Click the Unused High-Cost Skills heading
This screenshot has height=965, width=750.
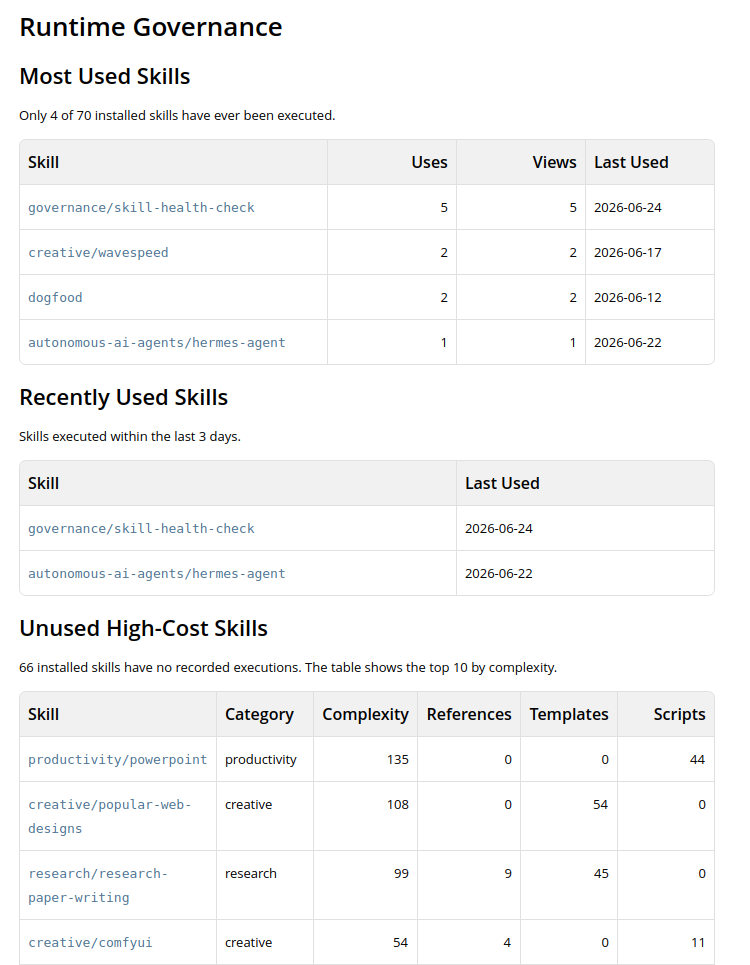point(143,628)
